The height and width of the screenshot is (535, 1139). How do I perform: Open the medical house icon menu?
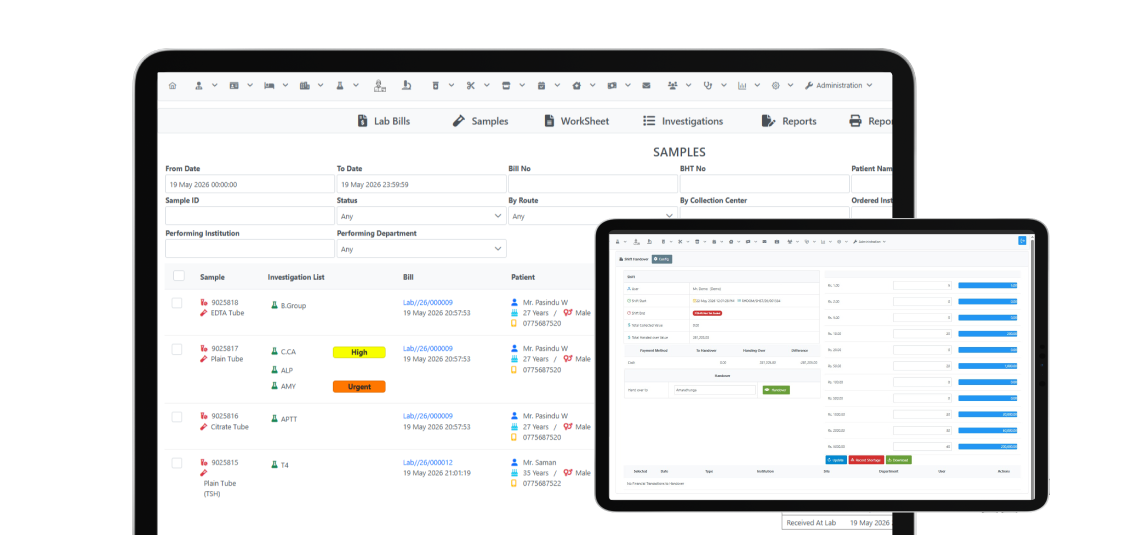pos(576,86)
